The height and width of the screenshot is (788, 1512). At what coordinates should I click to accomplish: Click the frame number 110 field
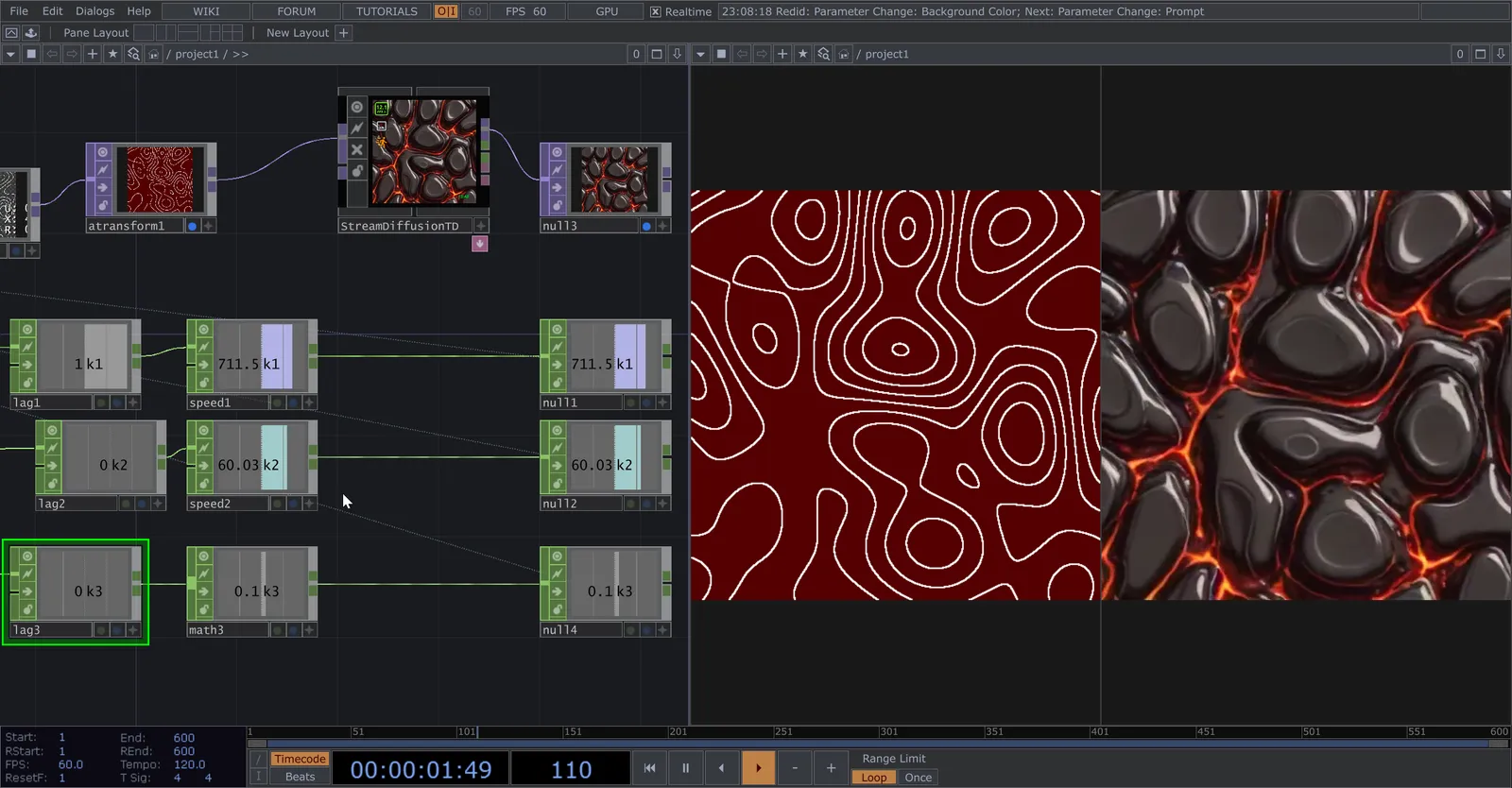(x=571, y=769)
